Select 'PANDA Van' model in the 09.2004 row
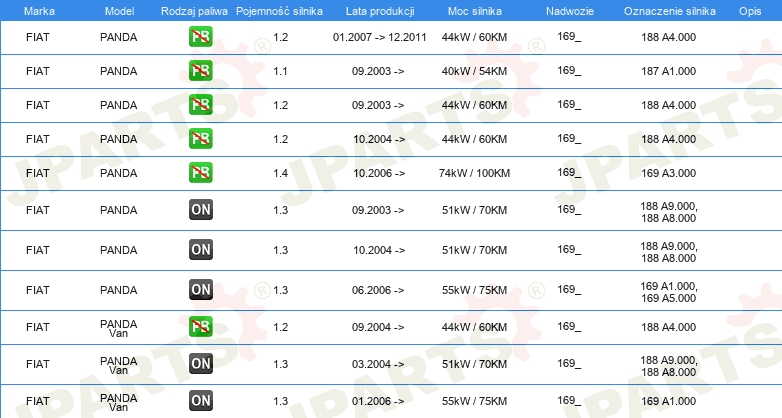782x418 pixels. pos(119,328)
